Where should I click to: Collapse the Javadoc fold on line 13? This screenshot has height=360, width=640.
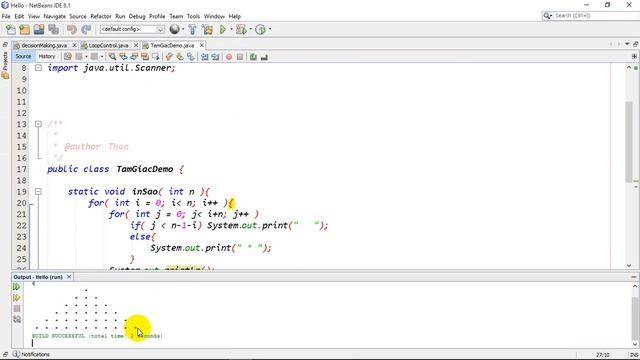(x=38, y=124)
